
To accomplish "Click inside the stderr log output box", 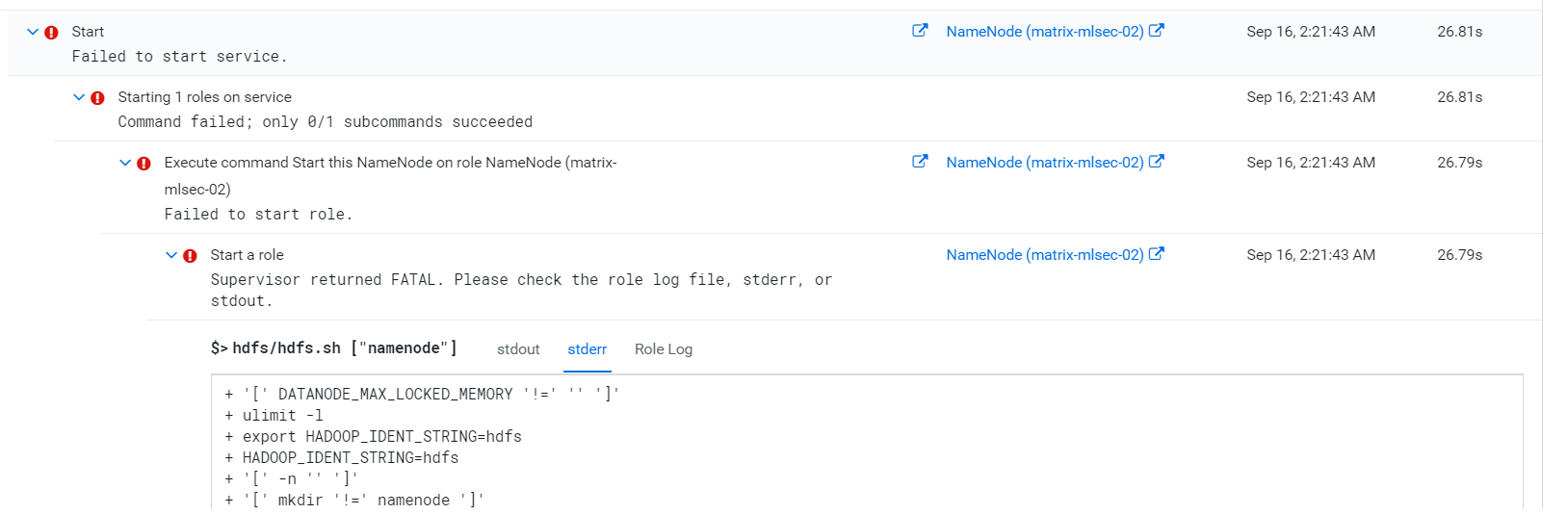I will pyautogui.click(x=867, y=443).
